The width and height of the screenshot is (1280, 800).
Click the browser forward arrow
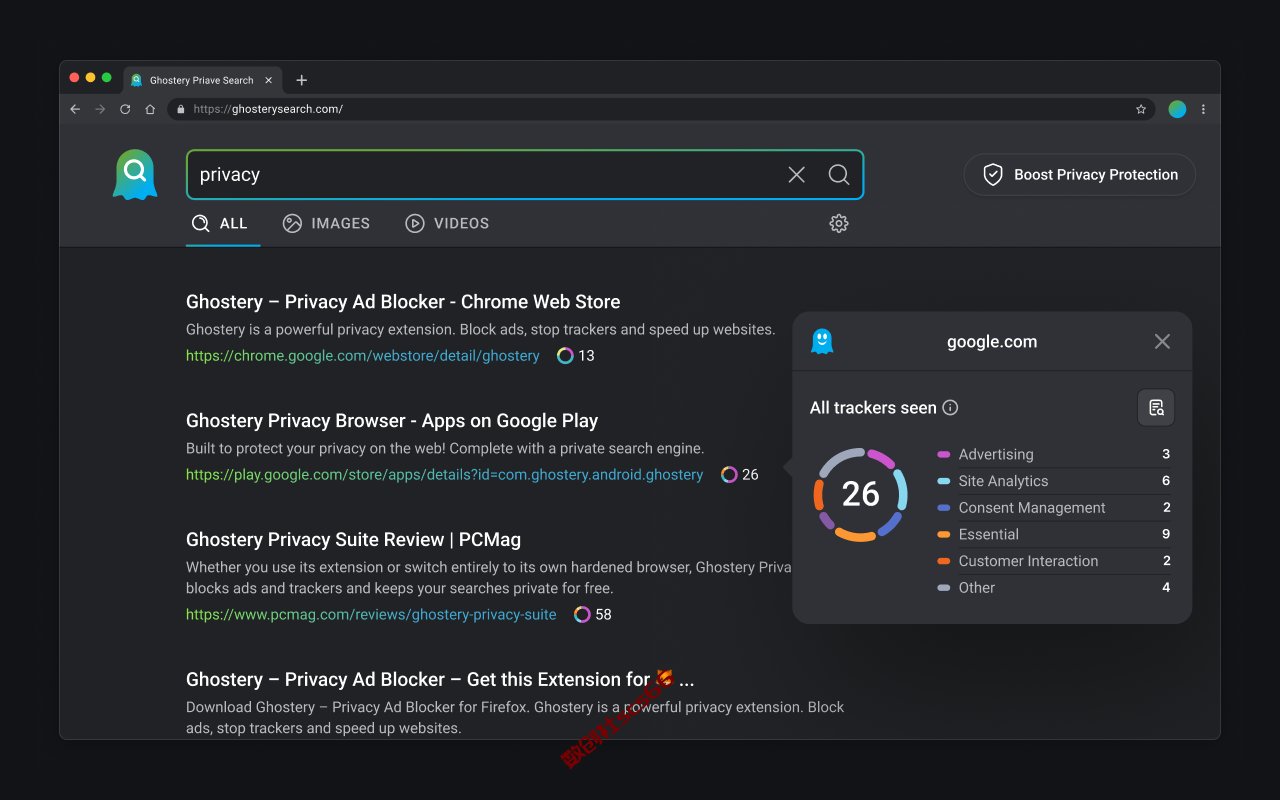[100, 109]
